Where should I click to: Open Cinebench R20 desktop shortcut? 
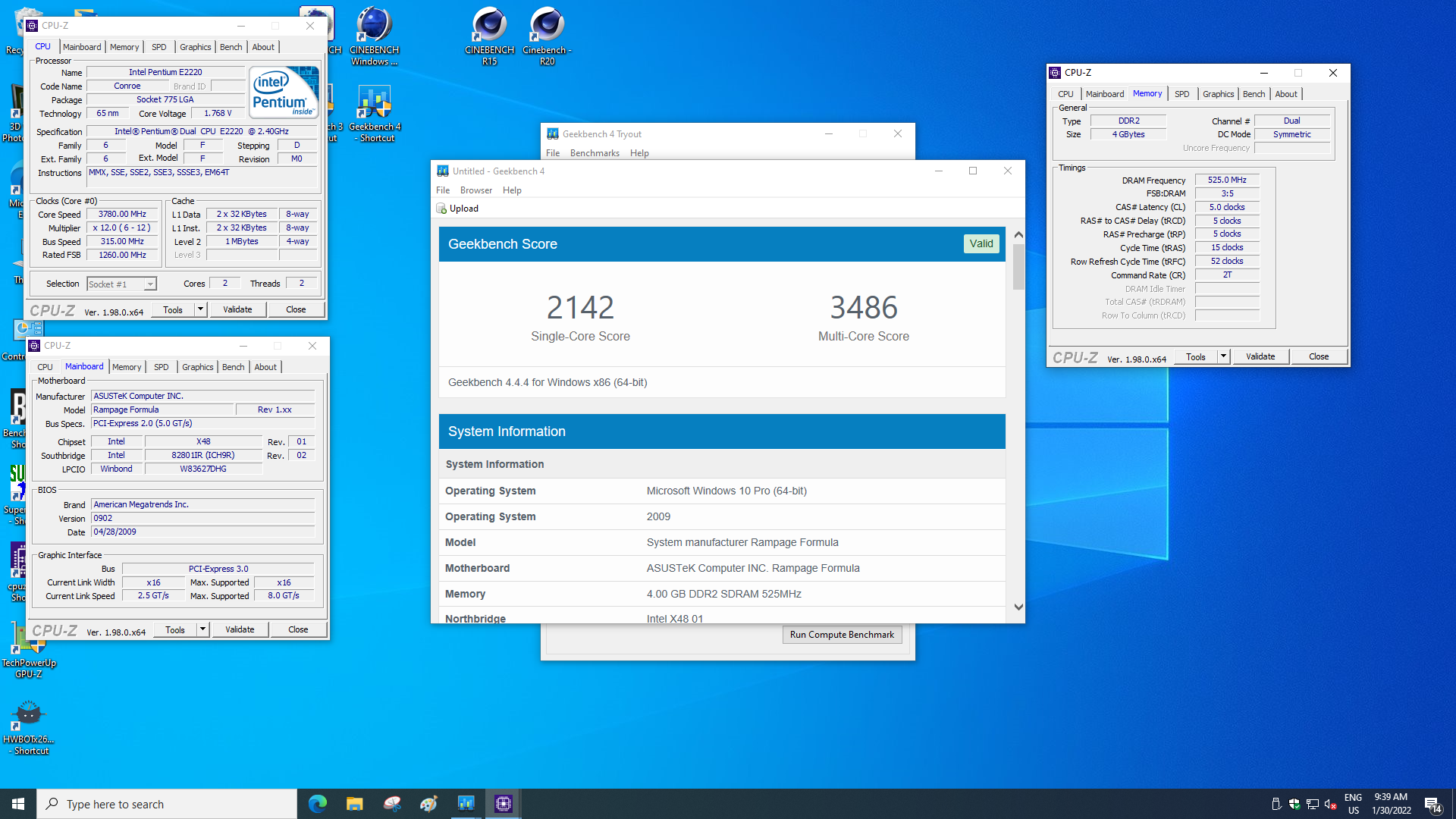click(547, 36)
